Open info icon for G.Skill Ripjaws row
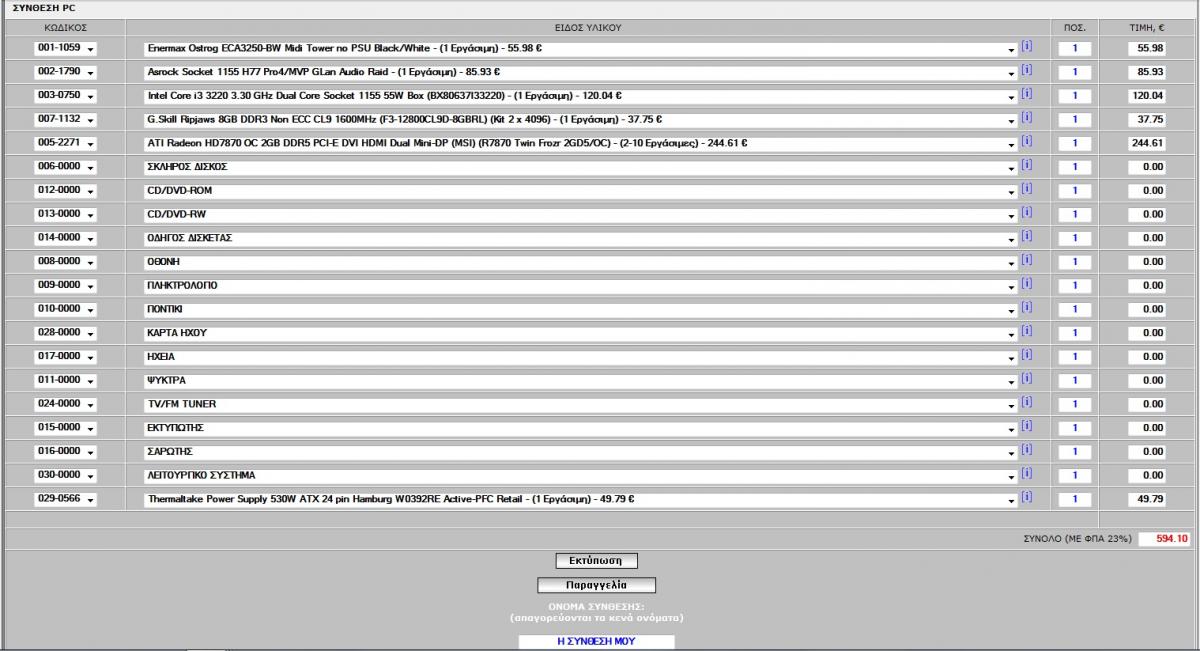The image size is (1200, 651). coord(1026,117)
